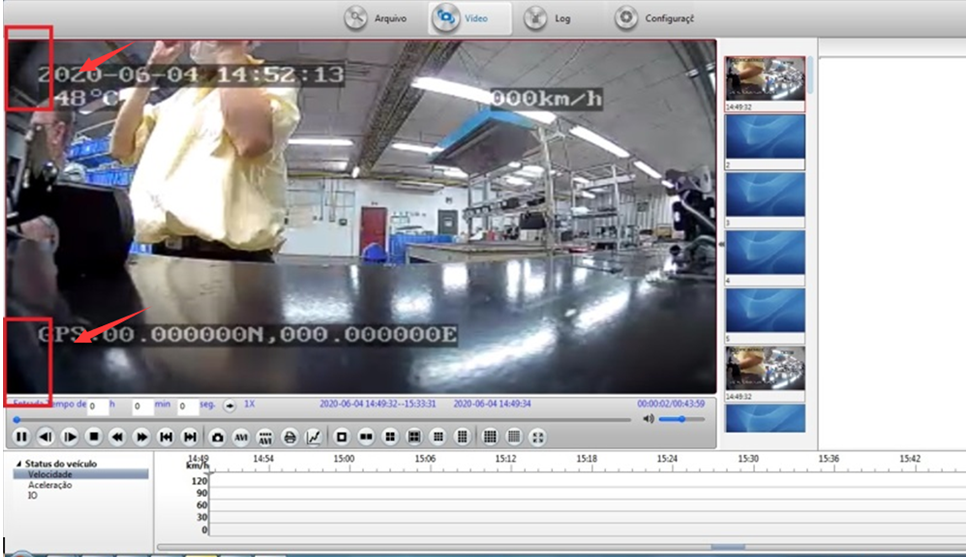Open the chart graph icon
Screen dimensions: 966x557
314,437
